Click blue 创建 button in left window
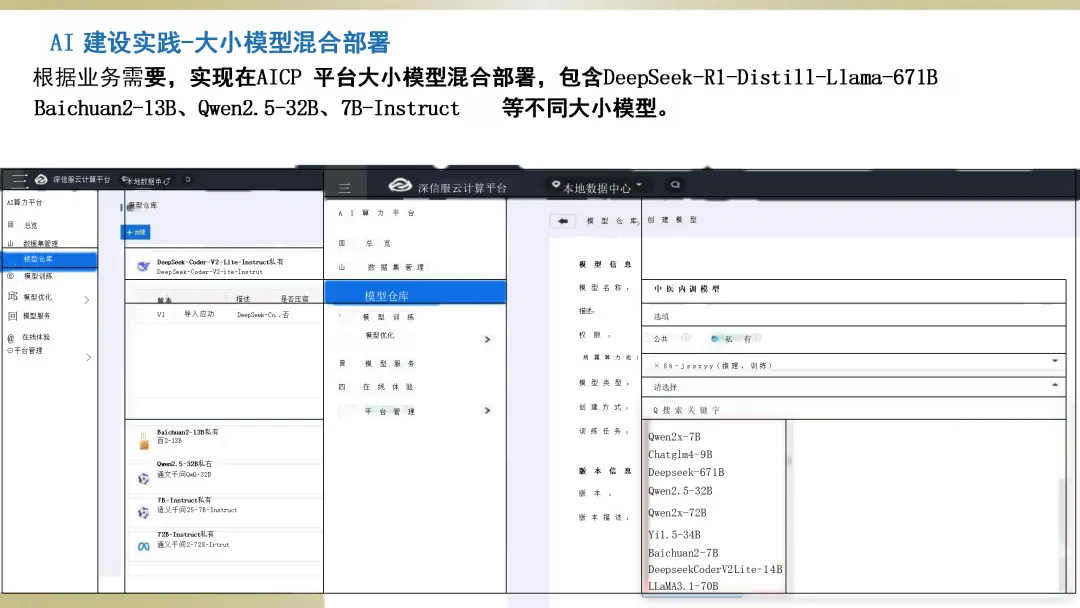 coord(136,233)
